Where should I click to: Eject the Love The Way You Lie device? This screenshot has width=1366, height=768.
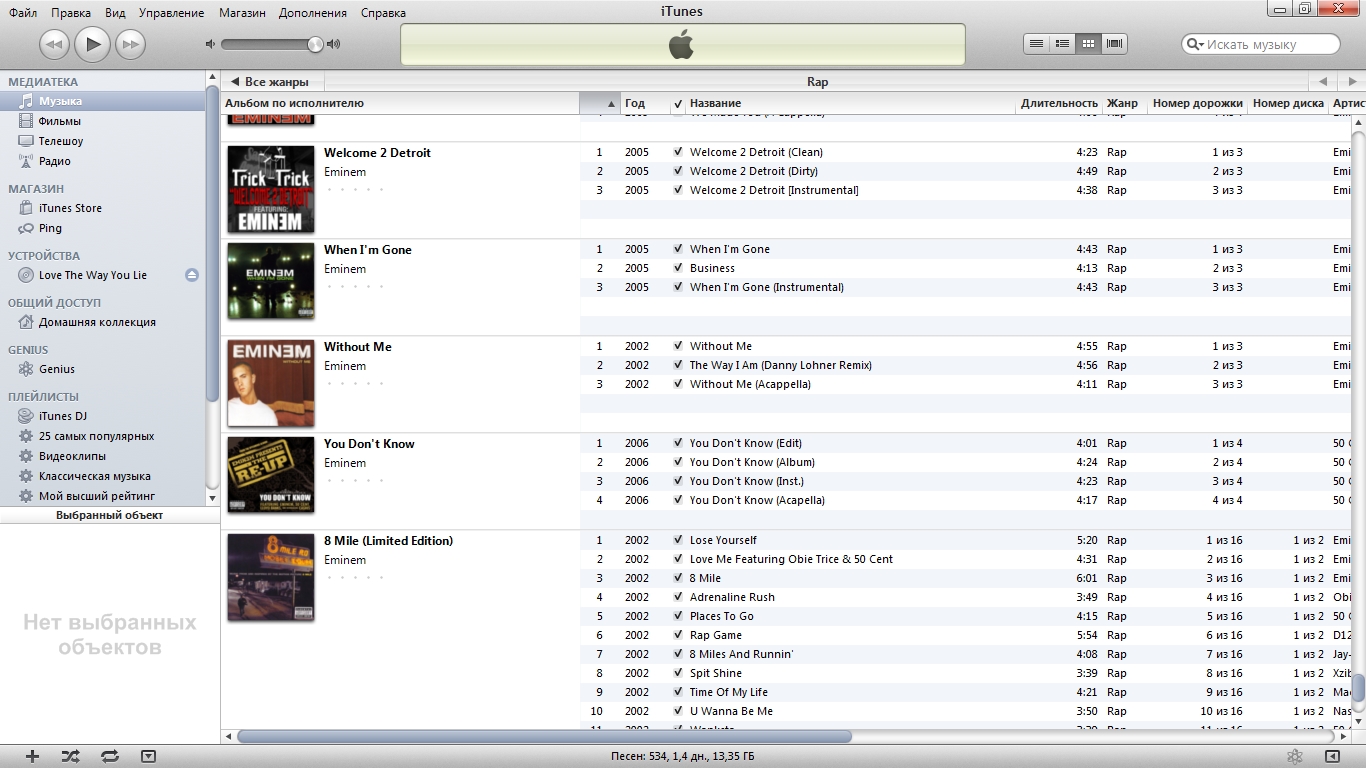(x=192, y=275)
